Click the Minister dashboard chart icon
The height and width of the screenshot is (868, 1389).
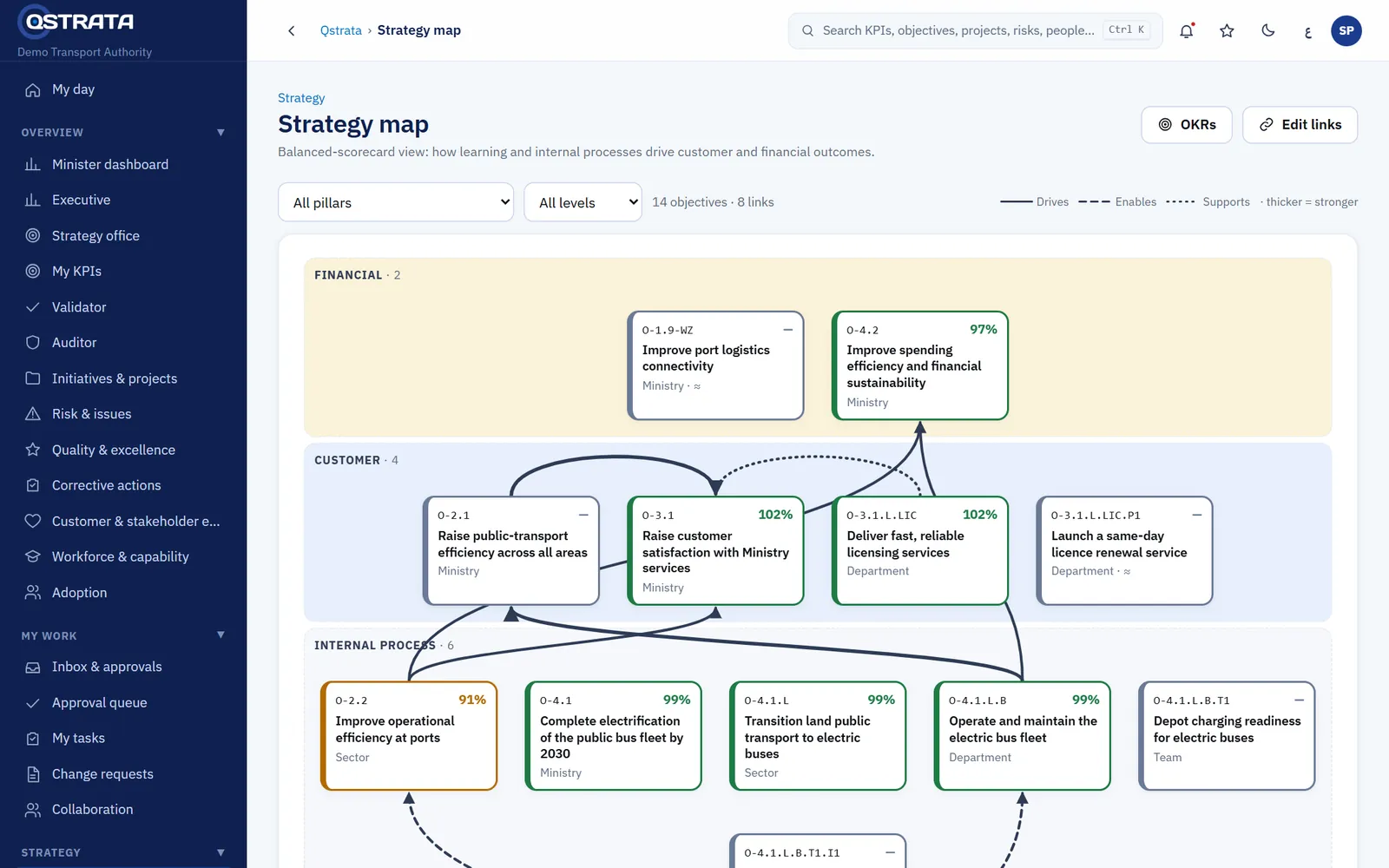33,164
